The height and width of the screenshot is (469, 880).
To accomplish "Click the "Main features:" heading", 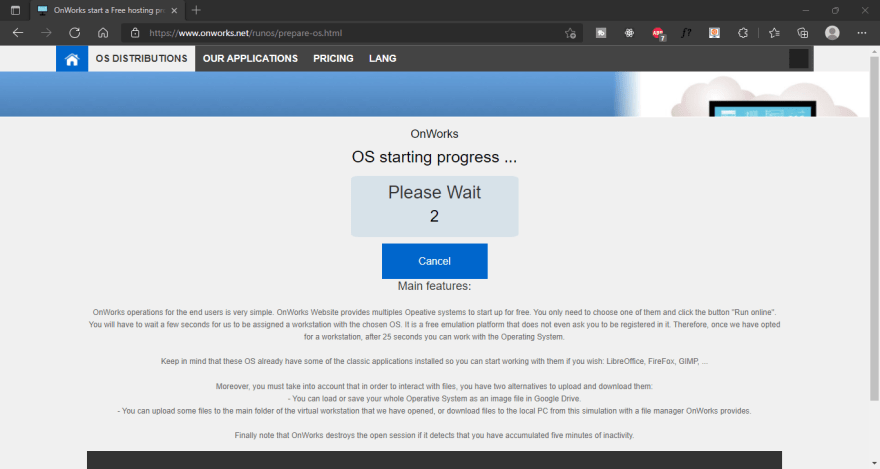I will click(434, 286).
